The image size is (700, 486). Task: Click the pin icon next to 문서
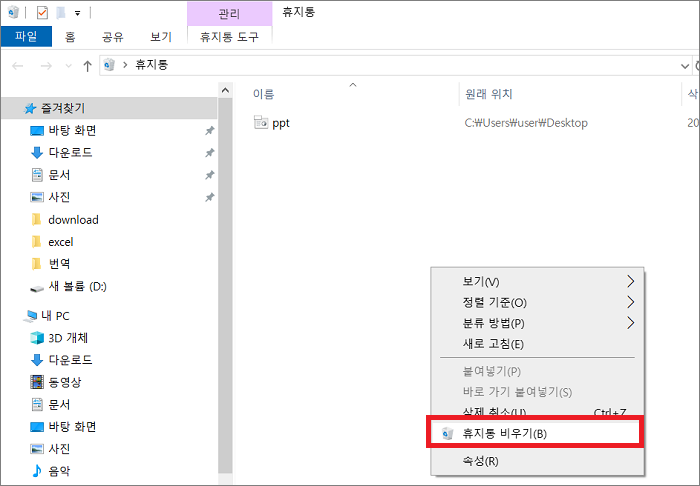click(209, 175)
